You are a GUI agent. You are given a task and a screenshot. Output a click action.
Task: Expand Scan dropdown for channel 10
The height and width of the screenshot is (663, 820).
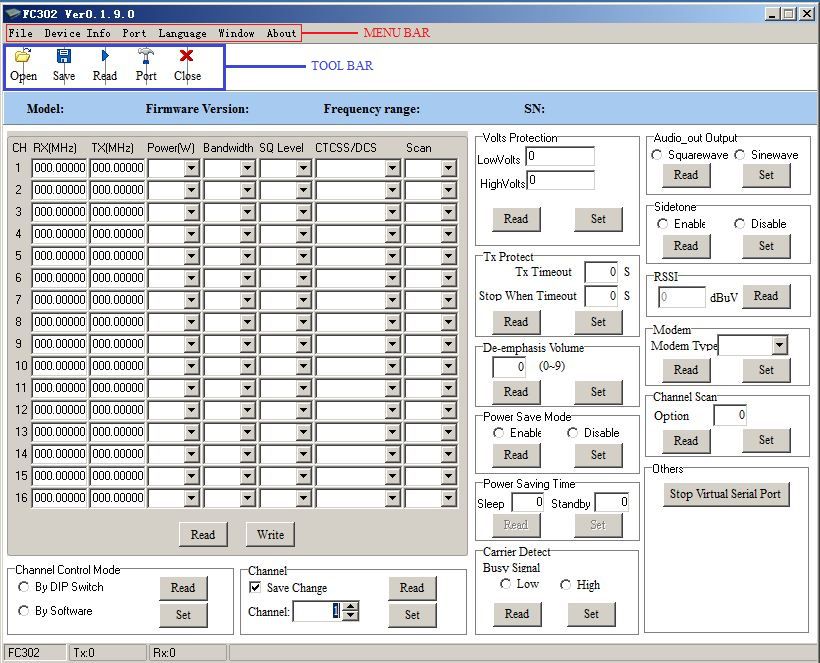coord(448,366)
